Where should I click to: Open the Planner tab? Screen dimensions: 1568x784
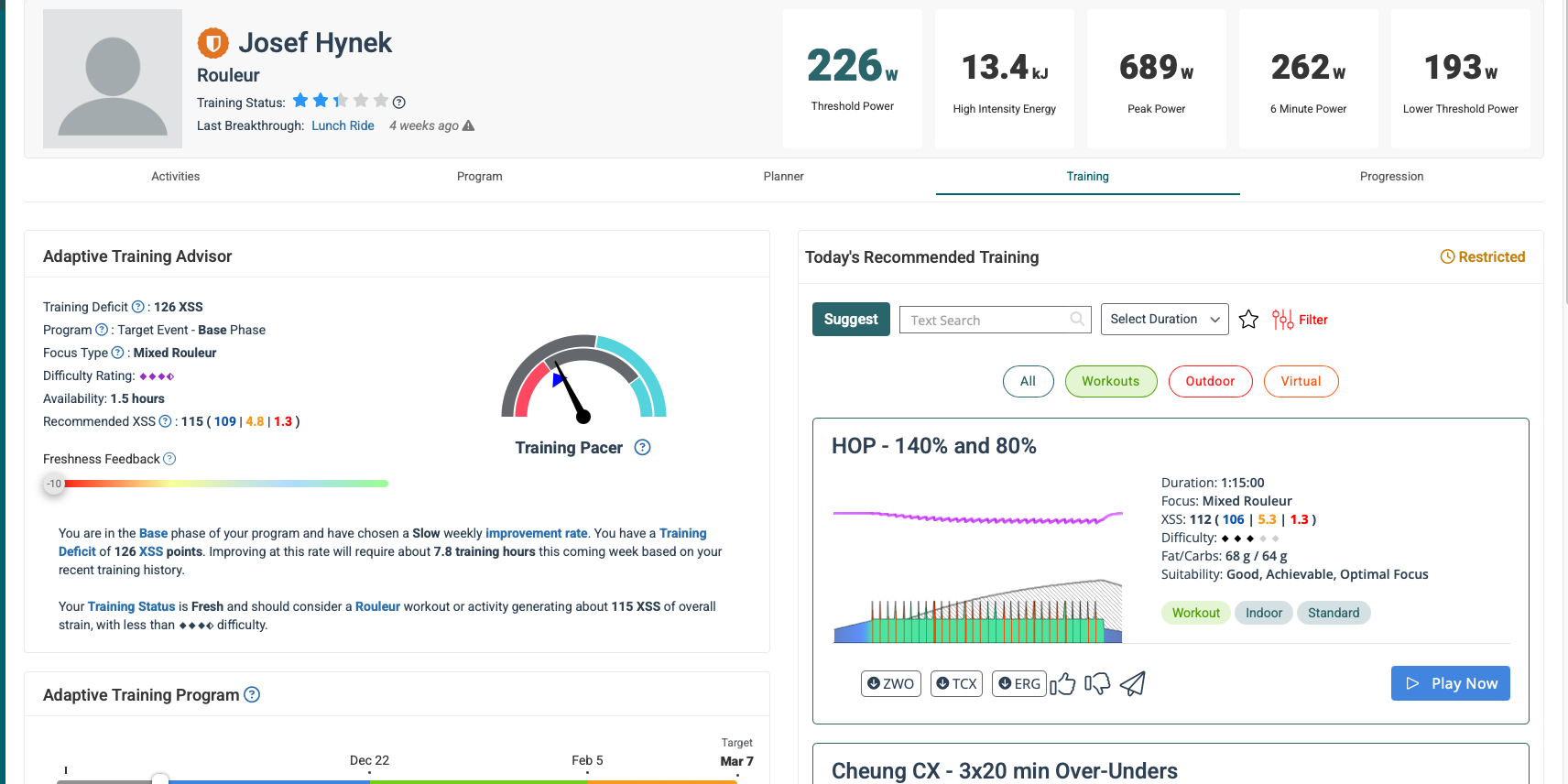pyautogui.click(x=783, y=177)
